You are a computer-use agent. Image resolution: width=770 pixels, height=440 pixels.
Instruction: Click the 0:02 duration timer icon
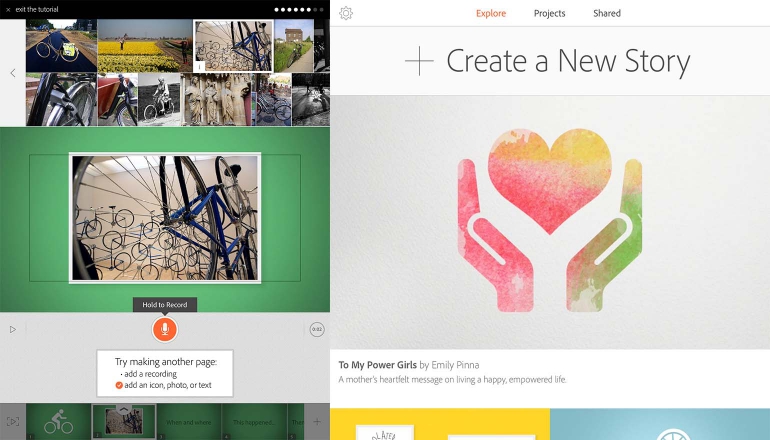click(x=317, y=330)
